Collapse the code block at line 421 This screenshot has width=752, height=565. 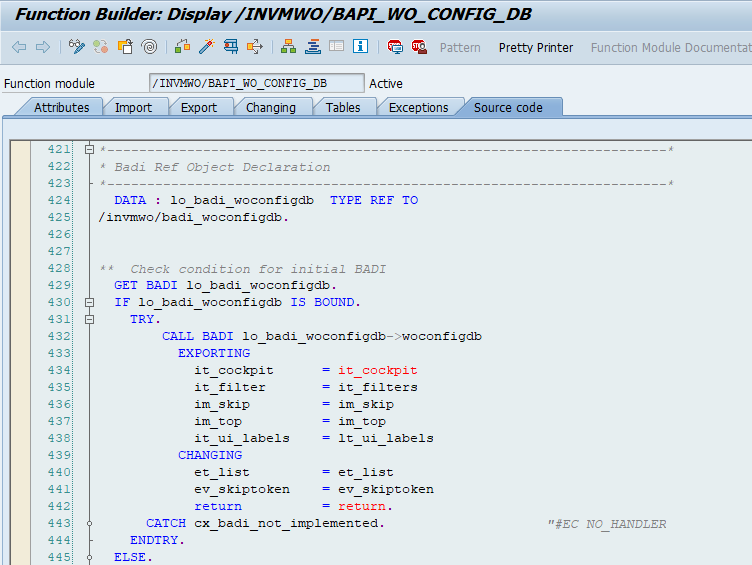coord(89,150)
